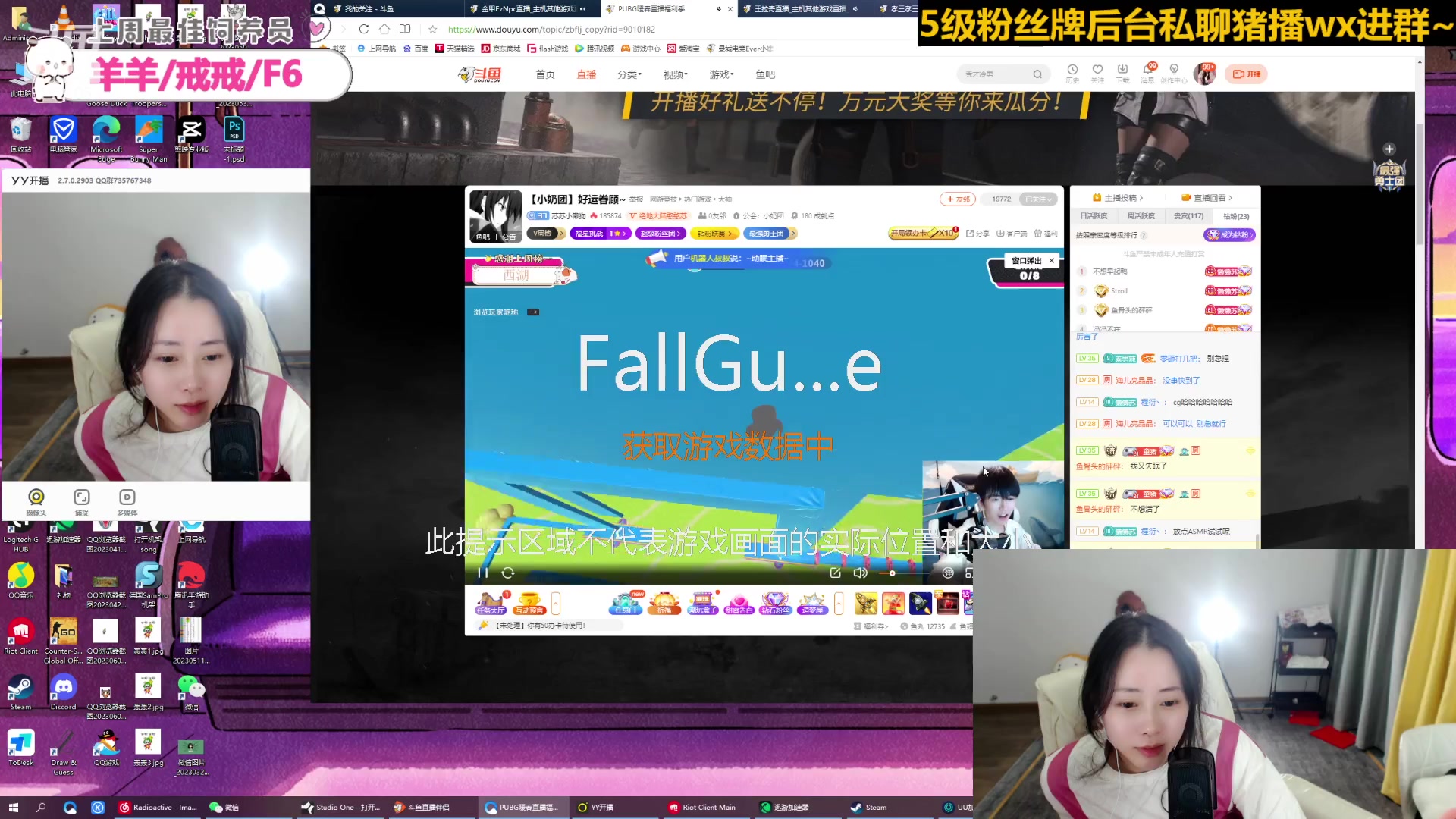This screenshot has width=1456, height=819.
Task: Enter fullscreen using the player fullscreen icon
Action: click(971, 573)
